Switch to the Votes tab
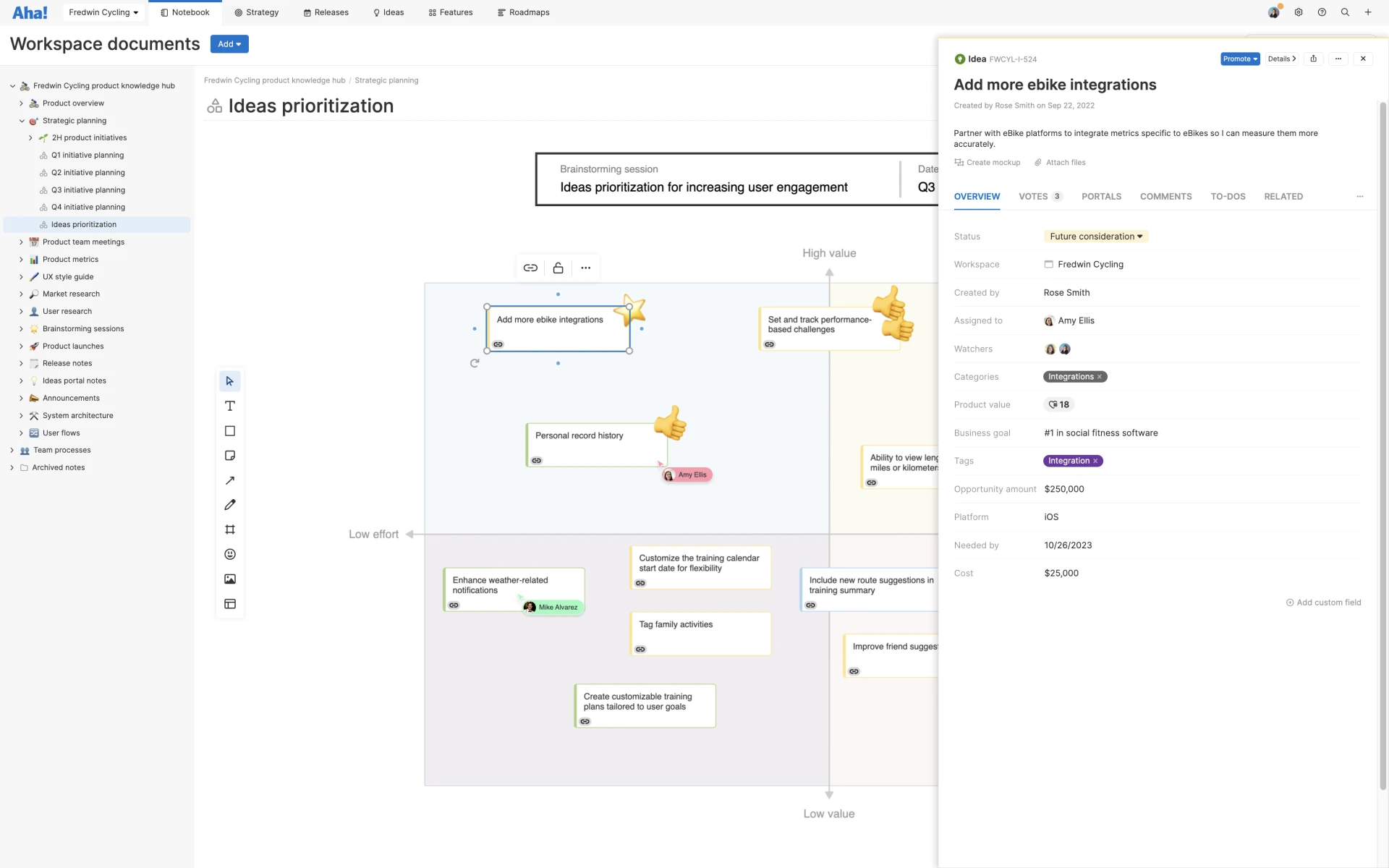 [x=1039, y=197]
